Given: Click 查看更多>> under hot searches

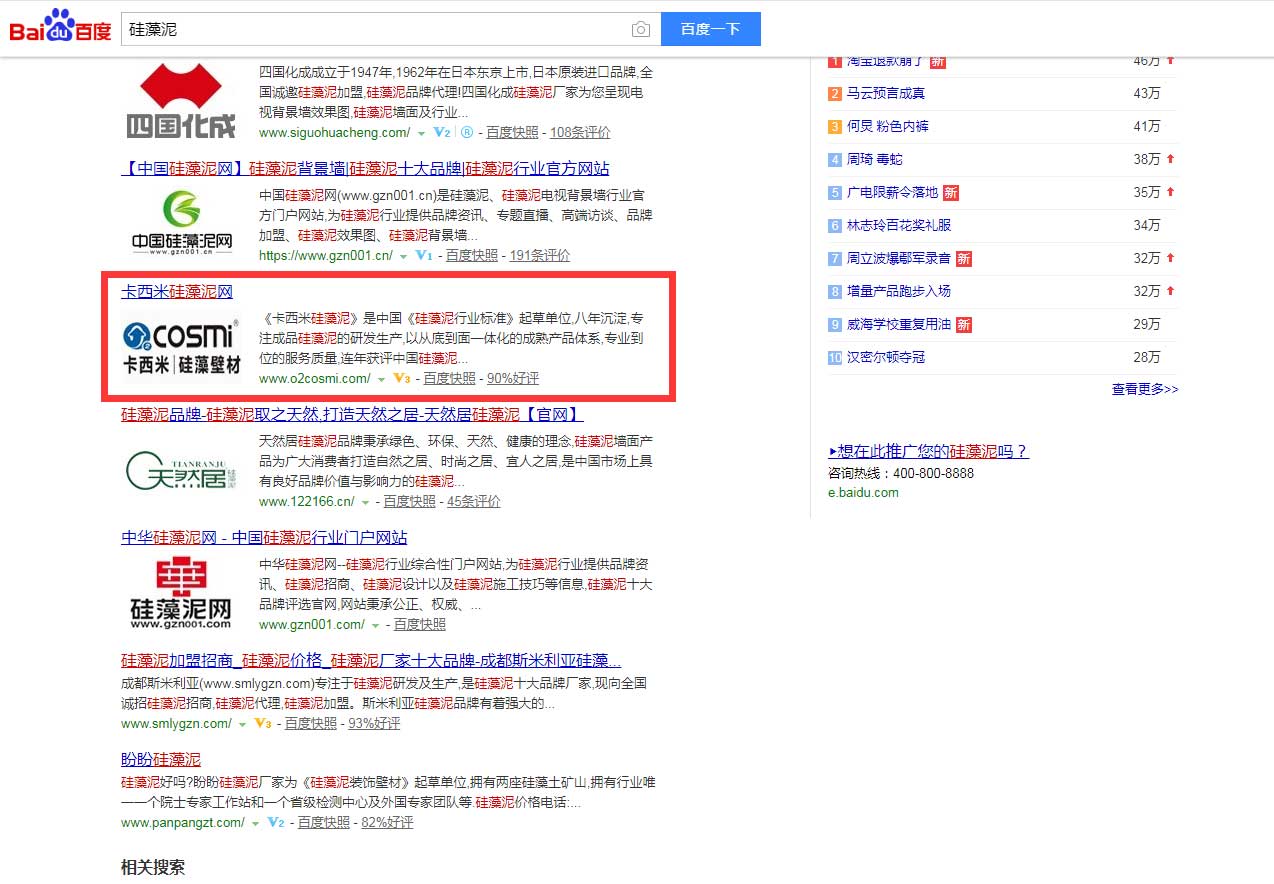Looking at the screenshot, I should pyautogui.click(x=1144, y=389).
